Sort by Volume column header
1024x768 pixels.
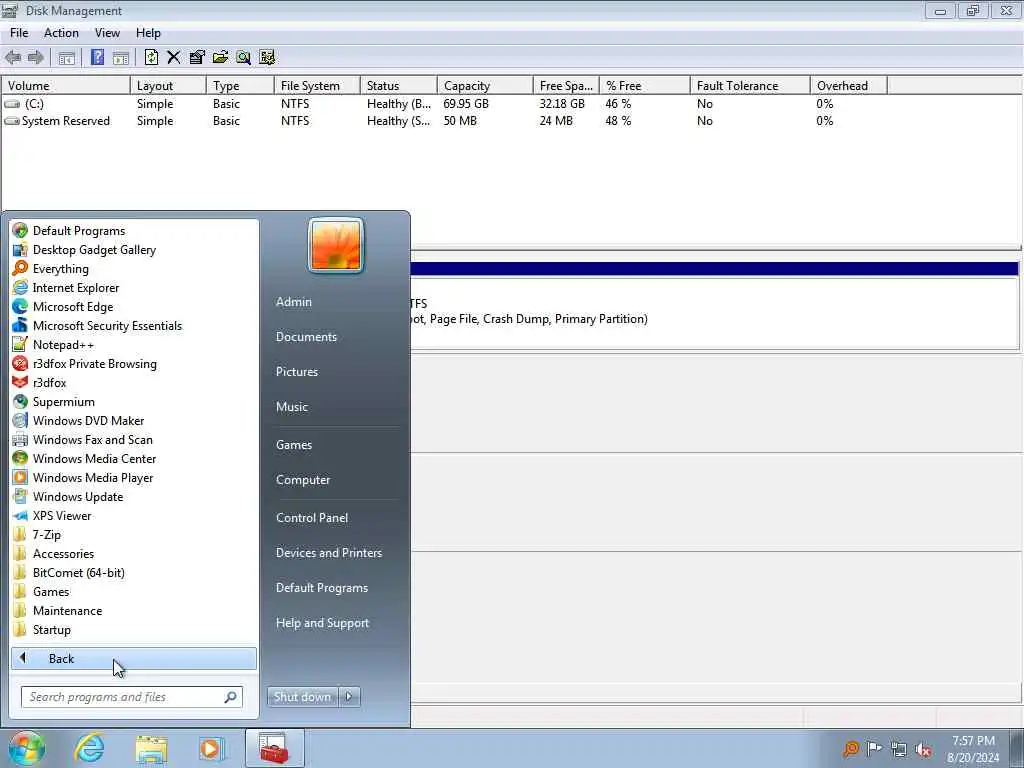pyautogui.click(x=66, y=86)
